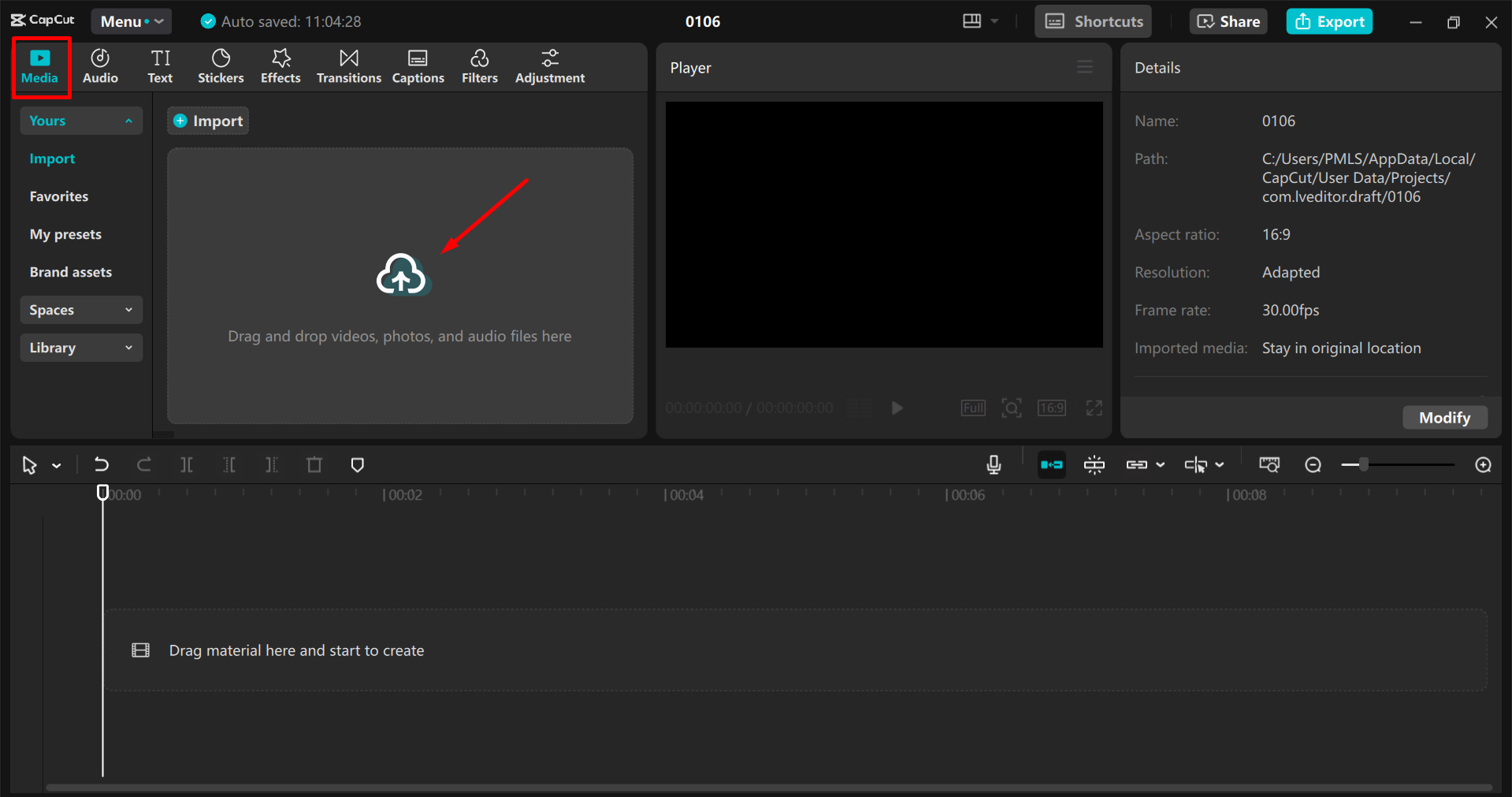Click the Modify button
The width and height of the screenshot is (1512, 797).
pos(1444,418)
